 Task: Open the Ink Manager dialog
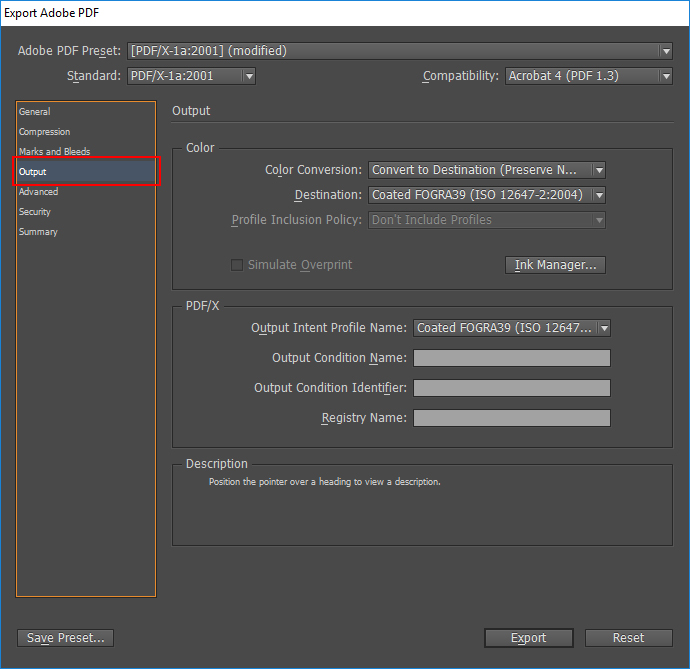click(555, 265)
